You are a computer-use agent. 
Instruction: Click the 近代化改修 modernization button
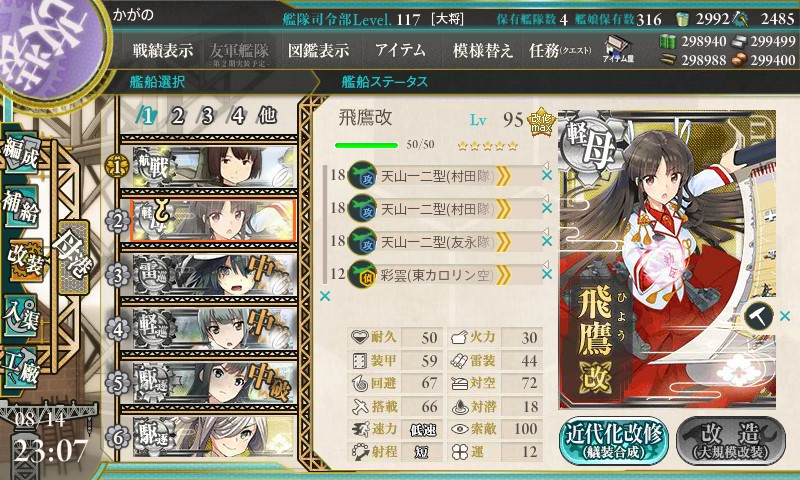pyautogui.click(x=614, y=441)
